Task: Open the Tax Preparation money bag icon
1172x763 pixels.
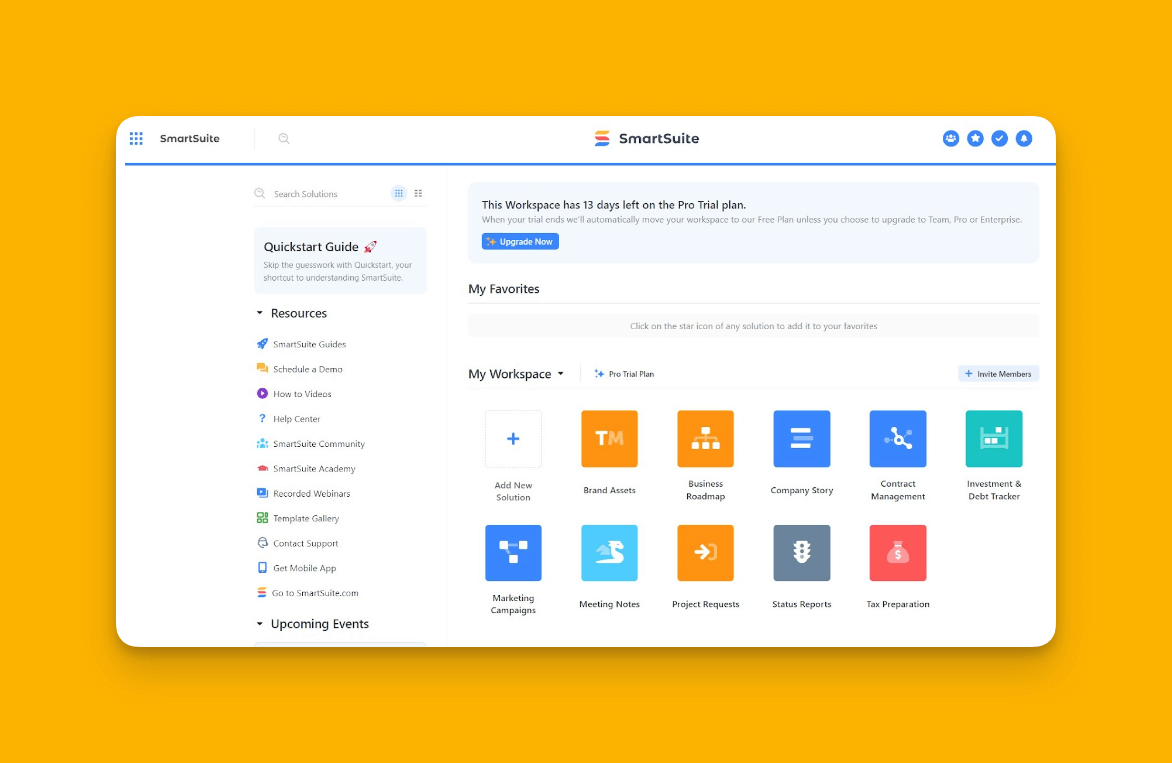Action: [x=897, y=552]
